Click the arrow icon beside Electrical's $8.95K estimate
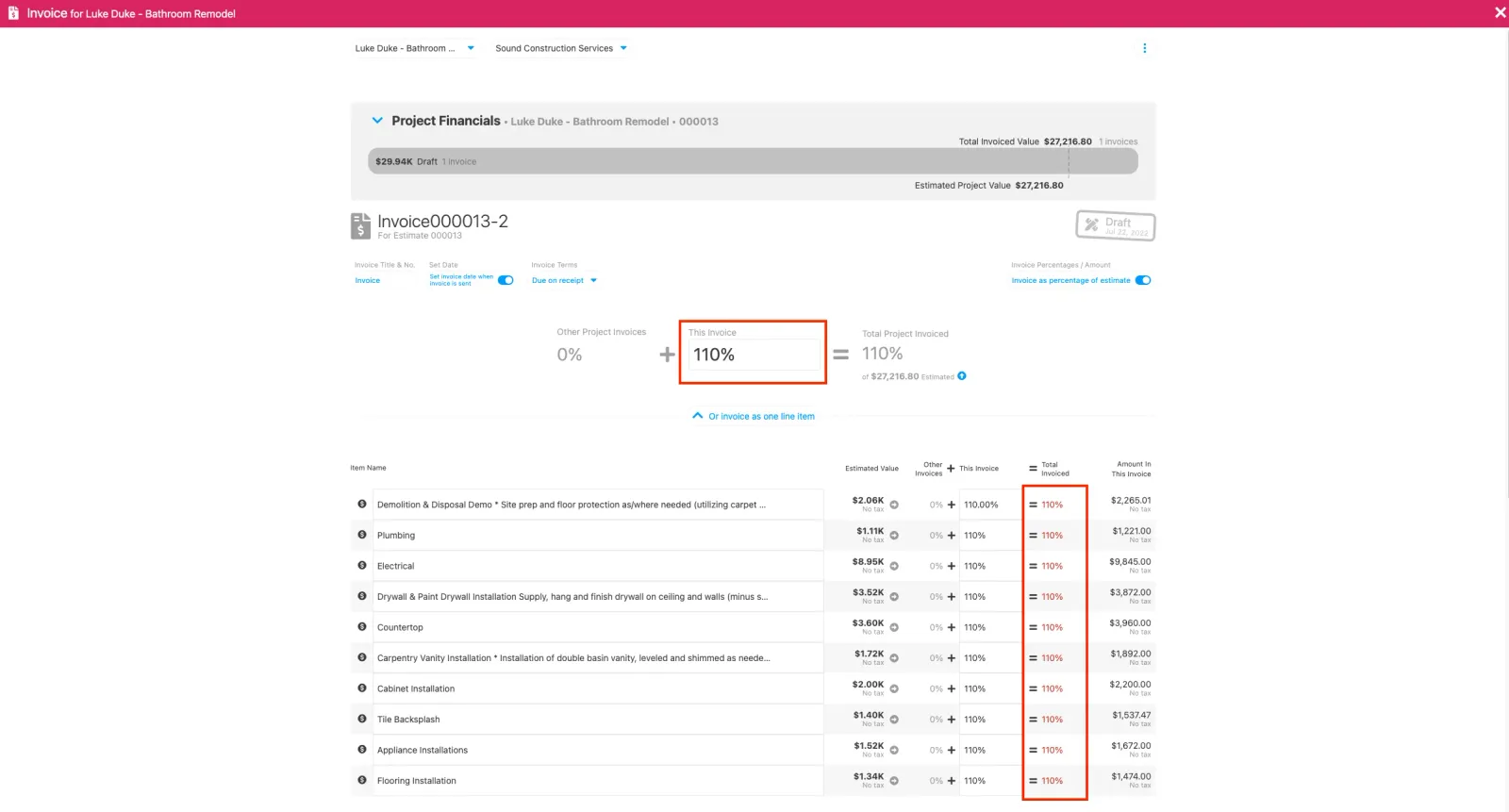Image resolution: width=1509 pixels, height=812 pixels. click(894, 567)
